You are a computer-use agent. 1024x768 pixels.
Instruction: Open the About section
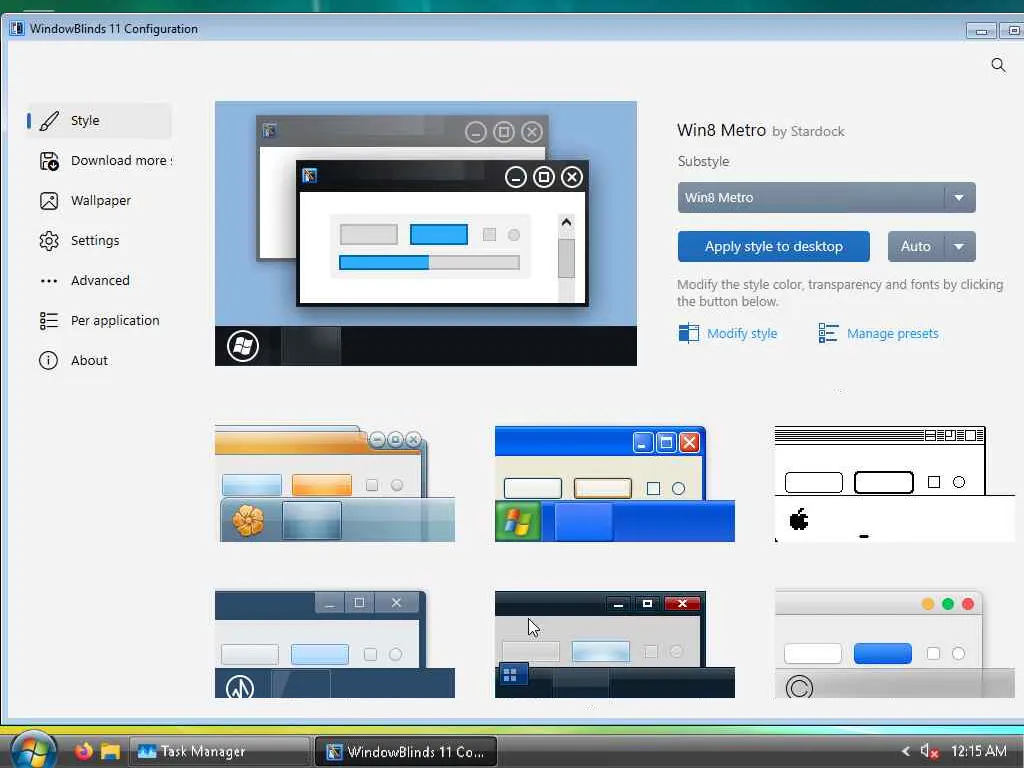99,360
